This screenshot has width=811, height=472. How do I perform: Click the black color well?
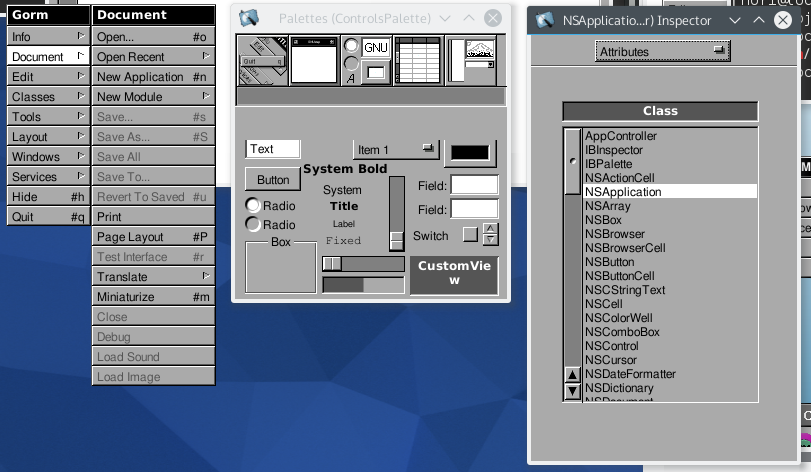coord(470,153)
